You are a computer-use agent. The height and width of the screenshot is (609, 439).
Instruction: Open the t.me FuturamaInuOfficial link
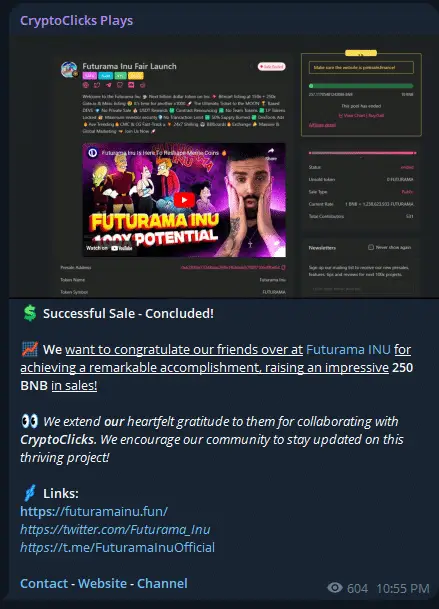[x=117, y=547]
